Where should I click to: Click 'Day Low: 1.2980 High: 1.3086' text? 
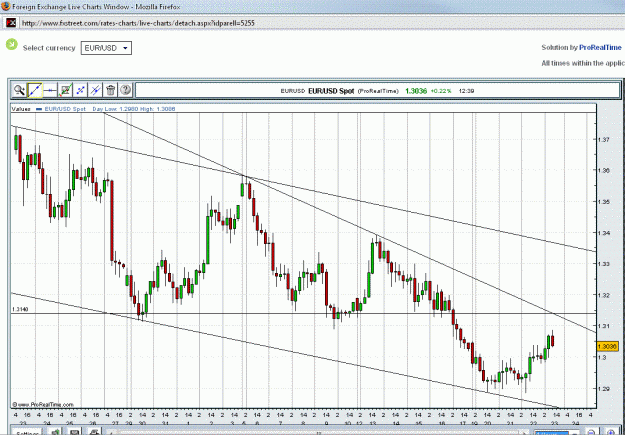coord(134,108)
